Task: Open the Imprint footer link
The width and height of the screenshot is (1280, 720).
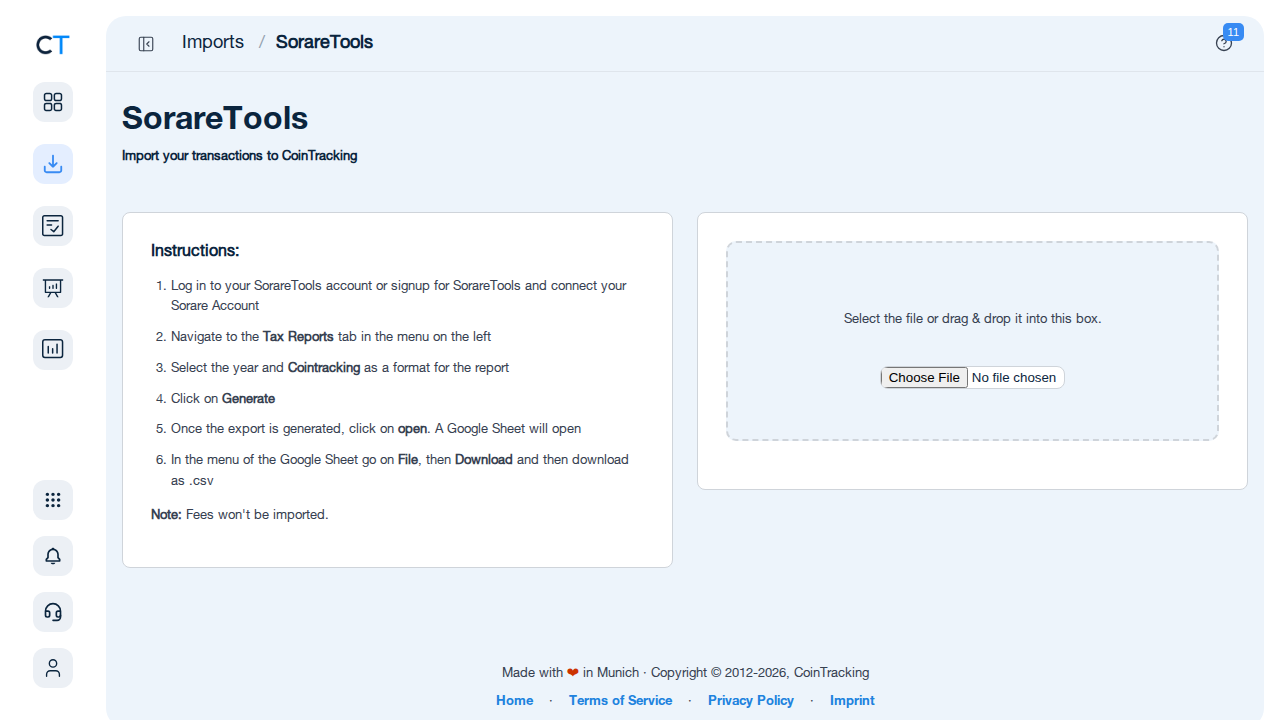Action: click(x=852, y=700)
